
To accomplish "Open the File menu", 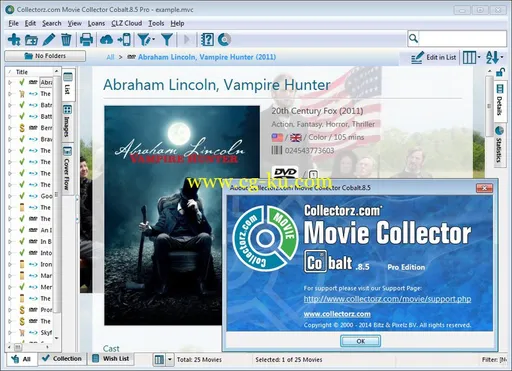I will coord(13,23).
